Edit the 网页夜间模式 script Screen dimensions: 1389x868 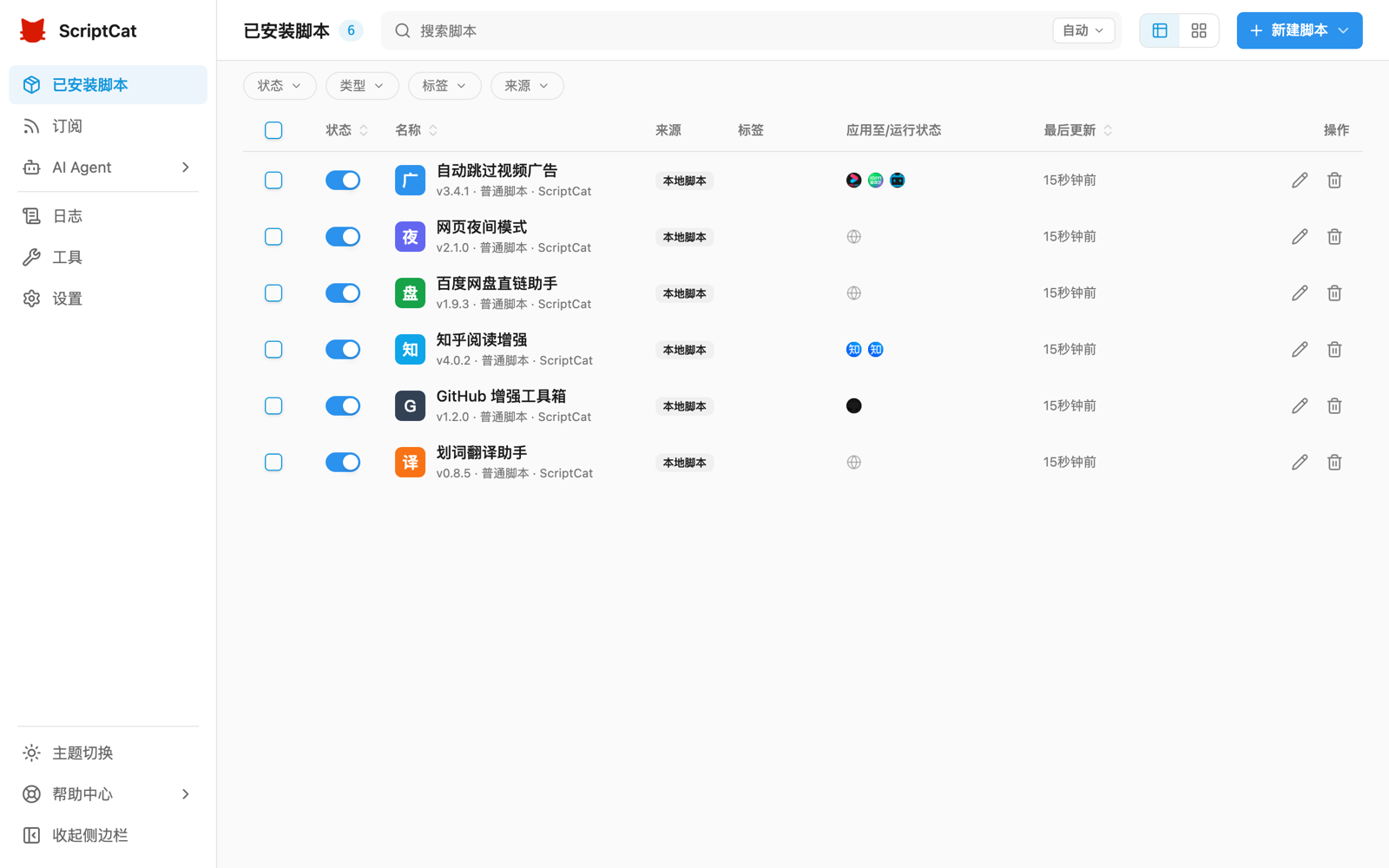(1300, 237)
